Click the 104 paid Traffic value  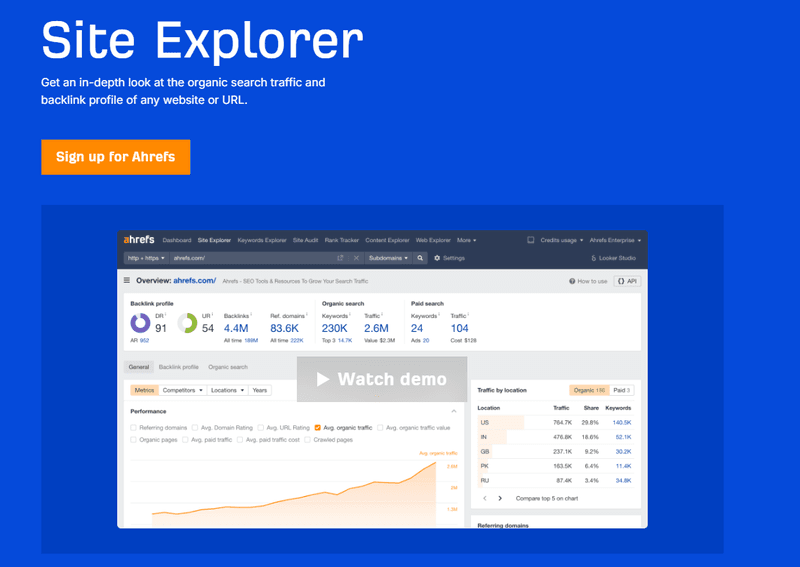pyautogui.click(x=459, y=328)
